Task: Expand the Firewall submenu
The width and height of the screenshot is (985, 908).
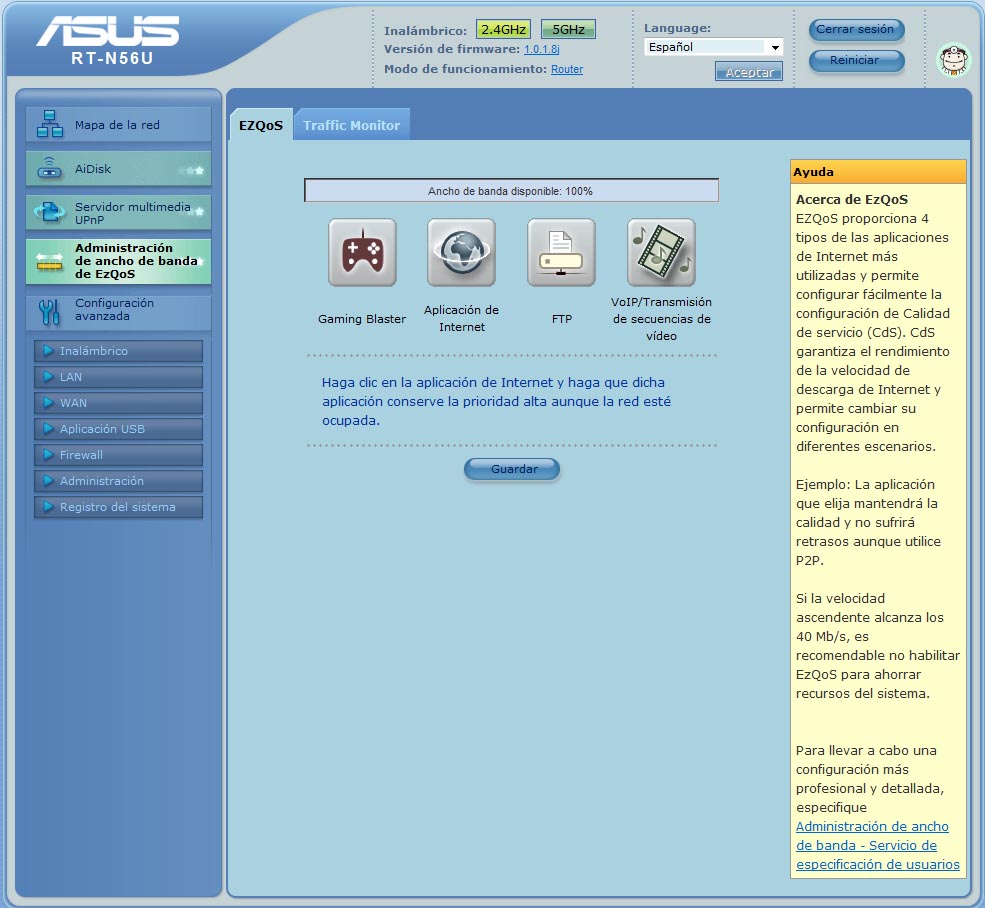Action: pos(118,455)
